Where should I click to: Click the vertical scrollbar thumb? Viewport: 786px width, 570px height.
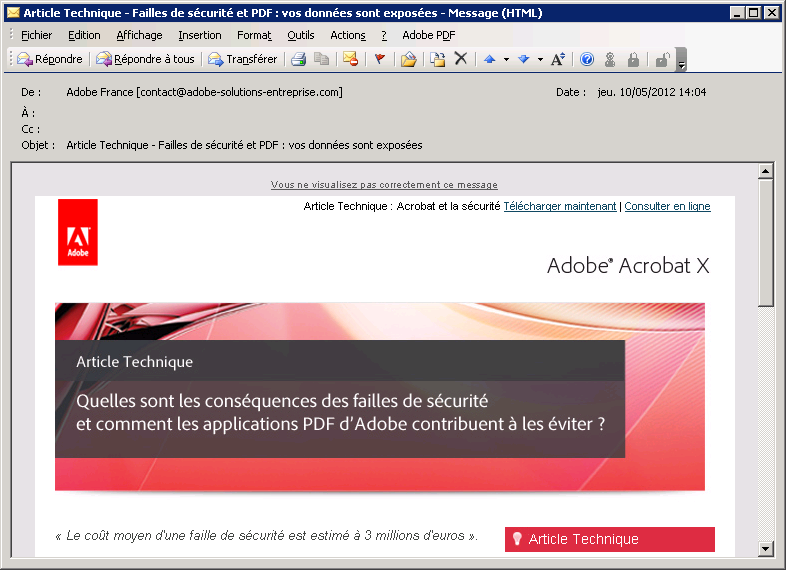point(765,243)
